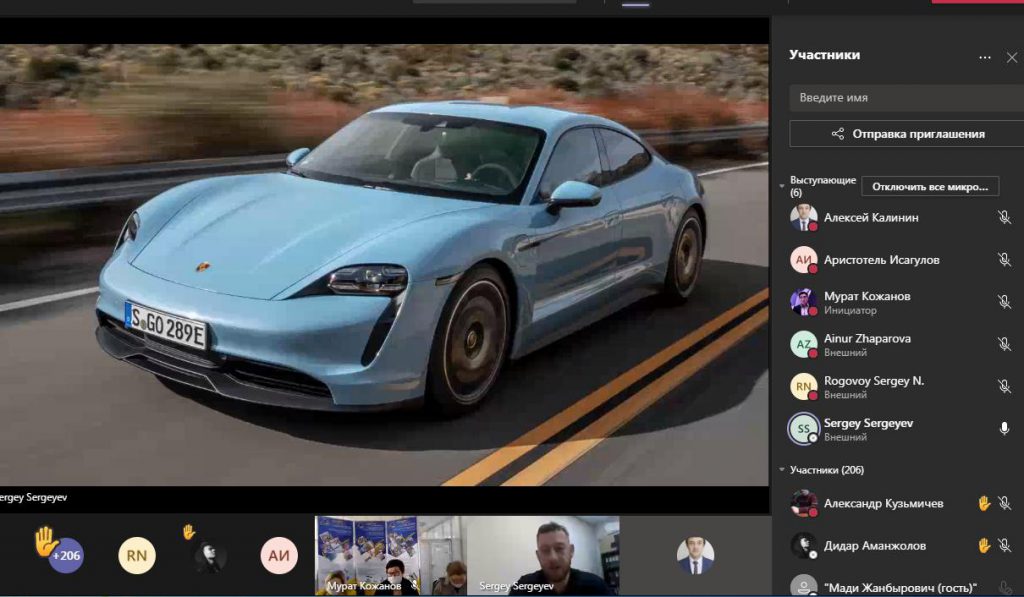This screenshot has height=597, width=1024.
Task: Click the Отключить все микро... button
Action: pos(930,187)
